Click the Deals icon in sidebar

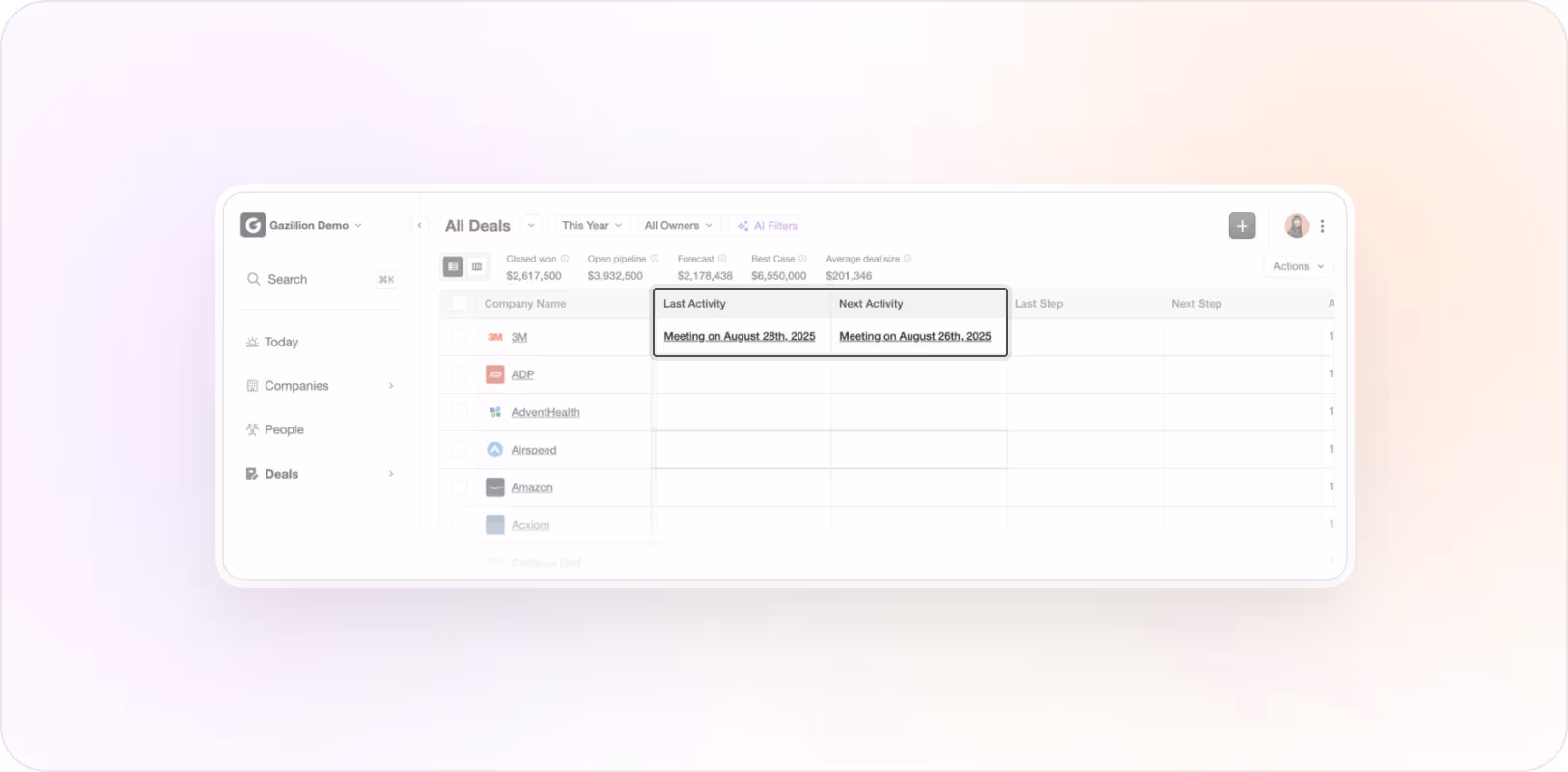[252, 474]
